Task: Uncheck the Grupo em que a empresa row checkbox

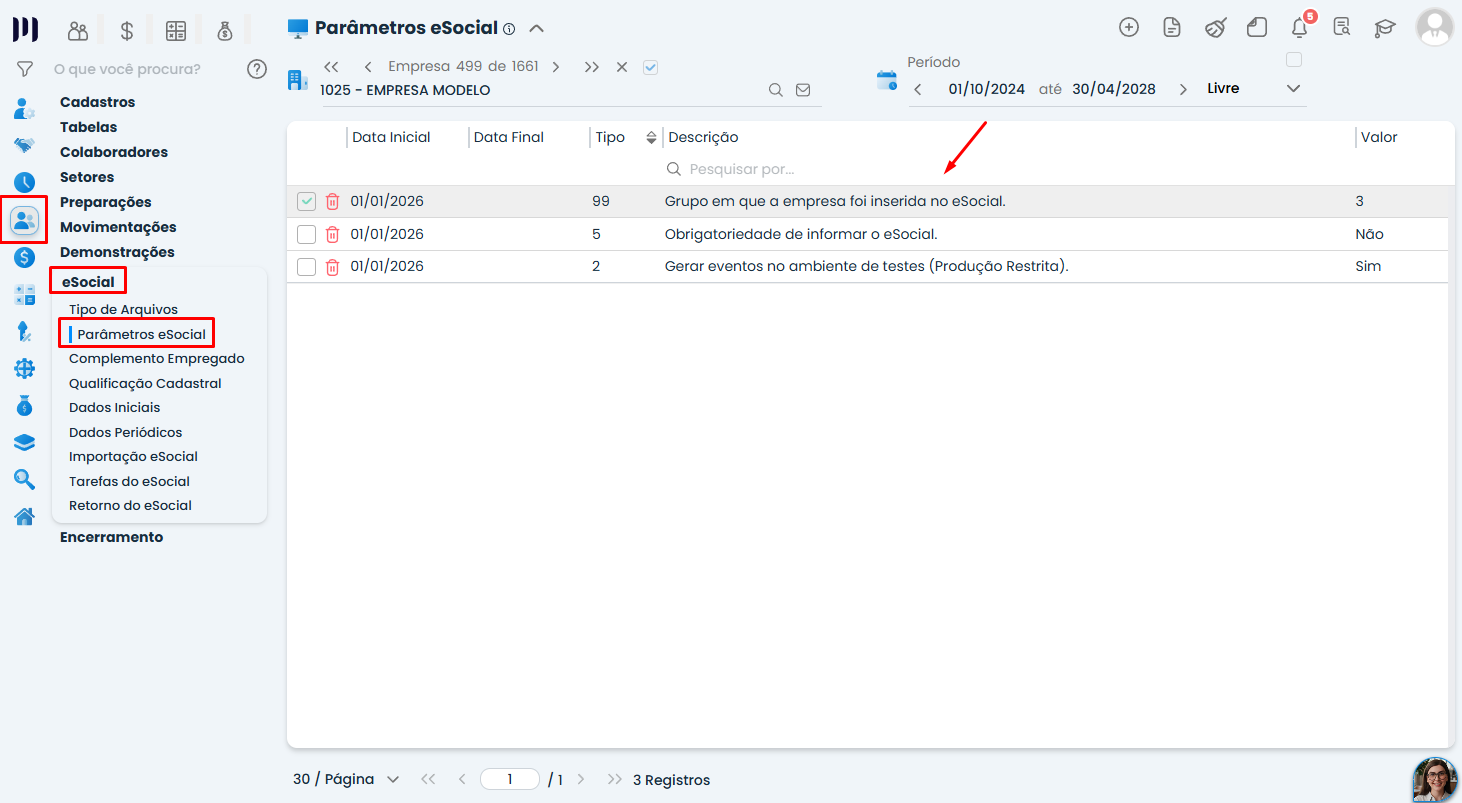Action: (x=306, y=202)
